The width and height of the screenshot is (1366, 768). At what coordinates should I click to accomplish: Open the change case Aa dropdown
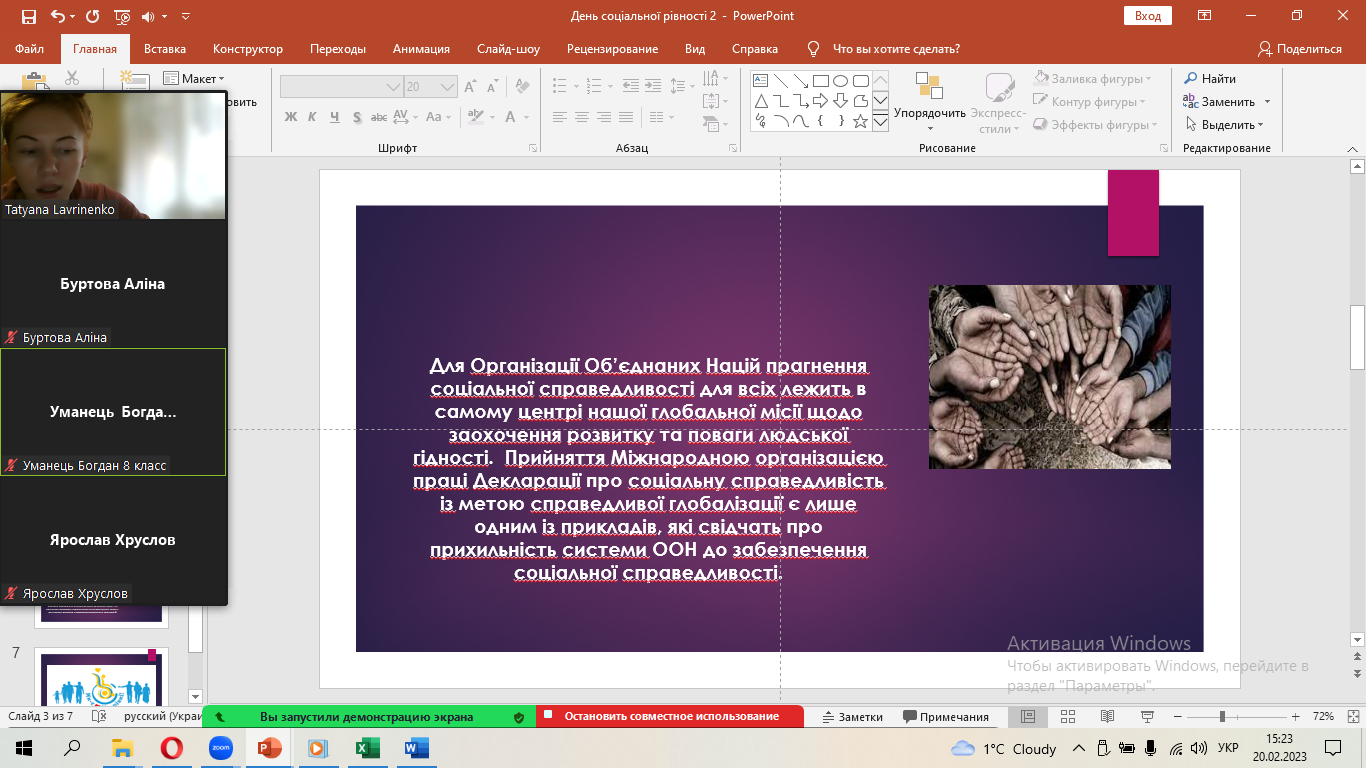pos(438,117)
